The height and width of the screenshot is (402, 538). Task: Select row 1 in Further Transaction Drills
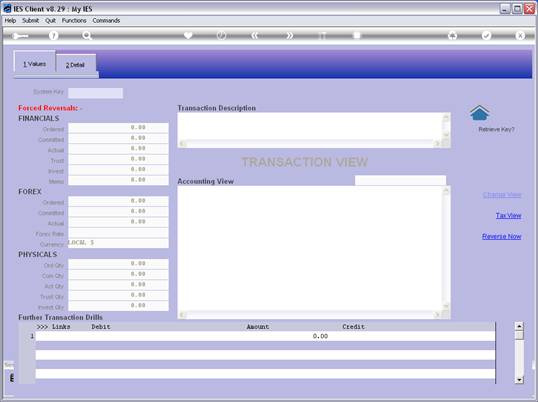click(x=265, y=336)
